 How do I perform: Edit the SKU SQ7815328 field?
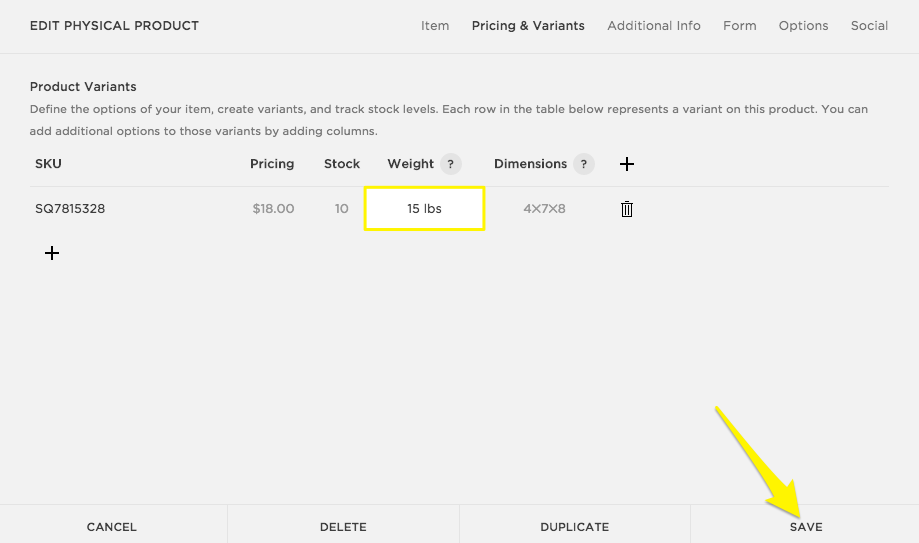pyautogui.click(x=70, y=209)
